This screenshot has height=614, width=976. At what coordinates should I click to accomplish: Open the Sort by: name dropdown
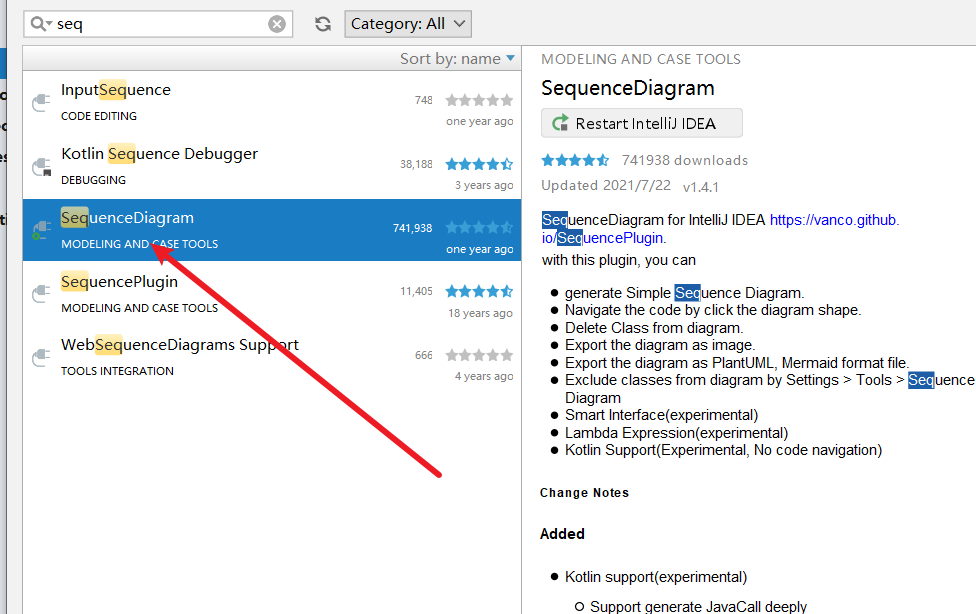click(x=457, y=59)
